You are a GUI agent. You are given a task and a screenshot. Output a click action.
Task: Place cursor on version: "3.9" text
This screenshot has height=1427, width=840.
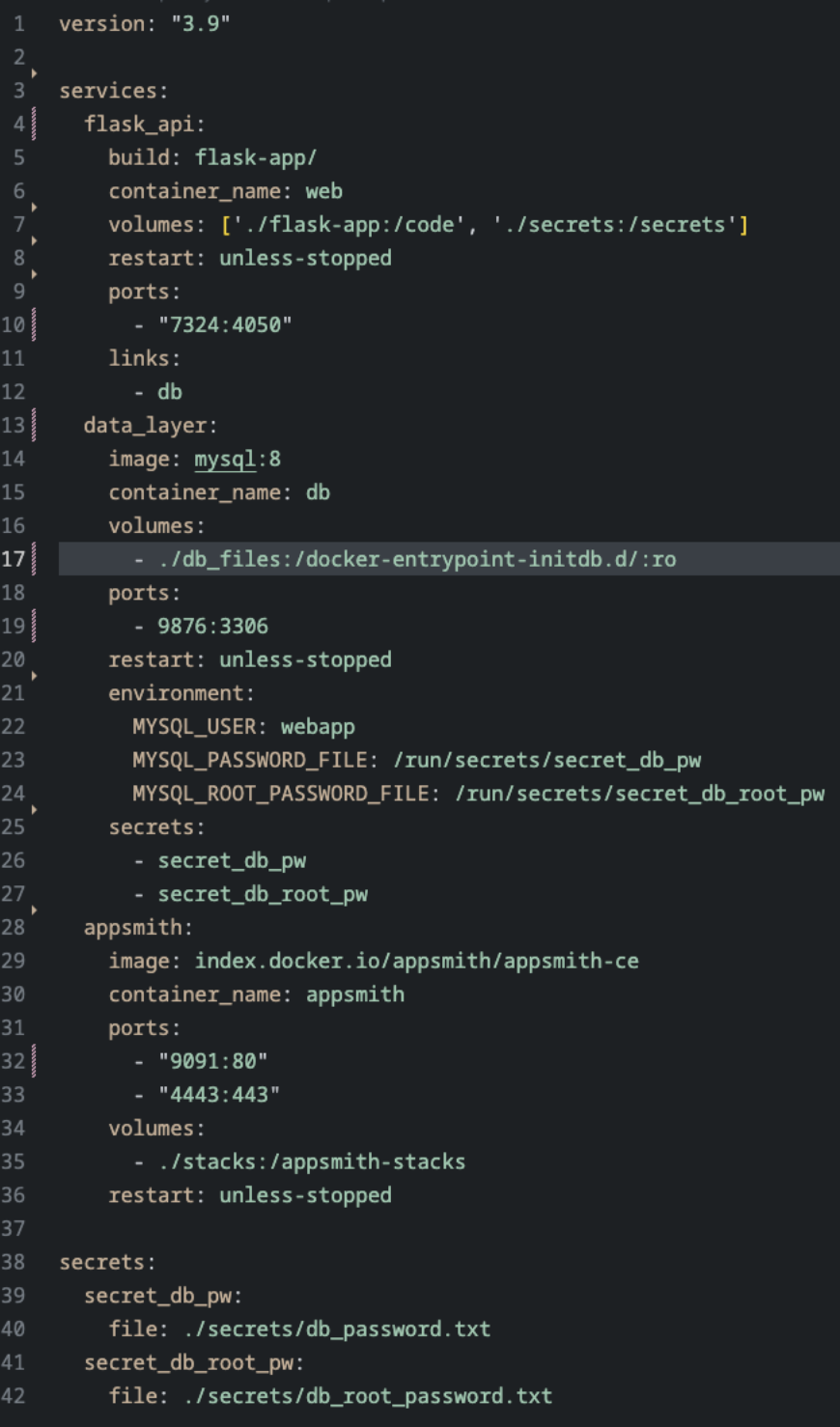coord(145,23)
